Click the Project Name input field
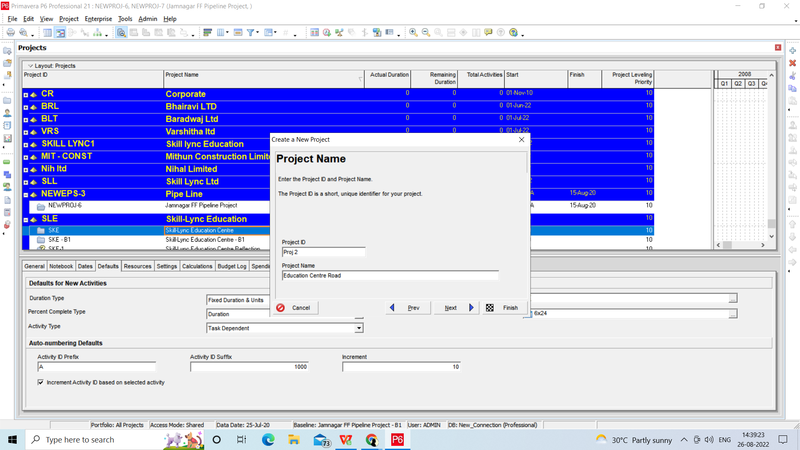 390,276
